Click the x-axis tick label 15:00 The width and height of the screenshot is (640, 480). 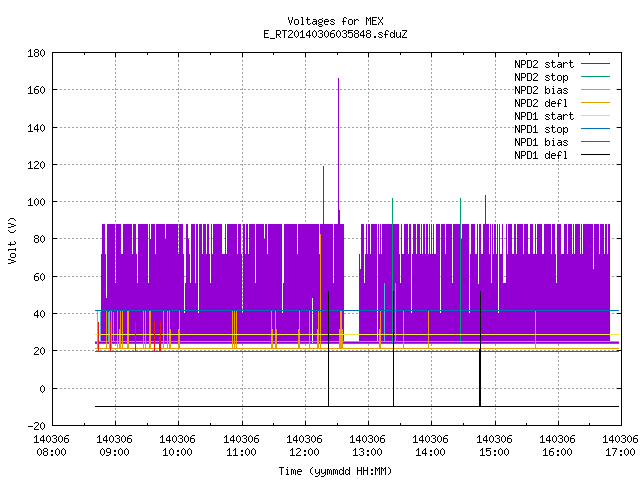[x=494, y=453]
